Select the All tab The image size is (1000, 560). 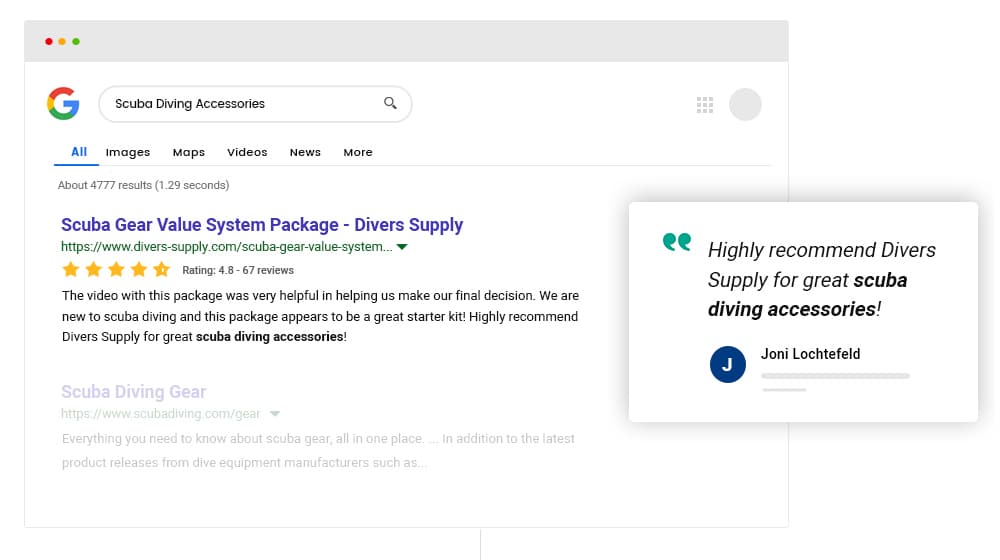78,152
